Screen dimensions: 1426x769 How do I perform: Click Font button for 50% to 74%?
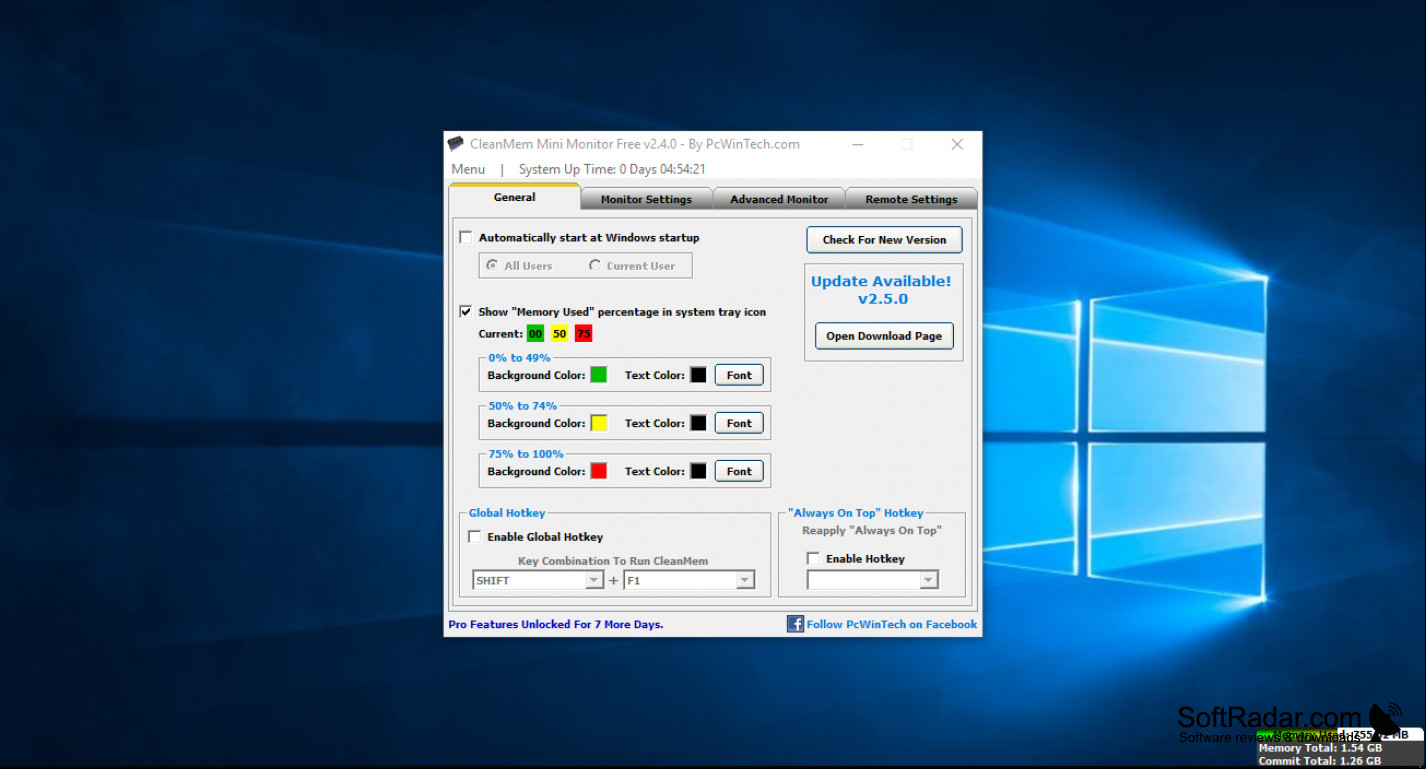point(739,423)
